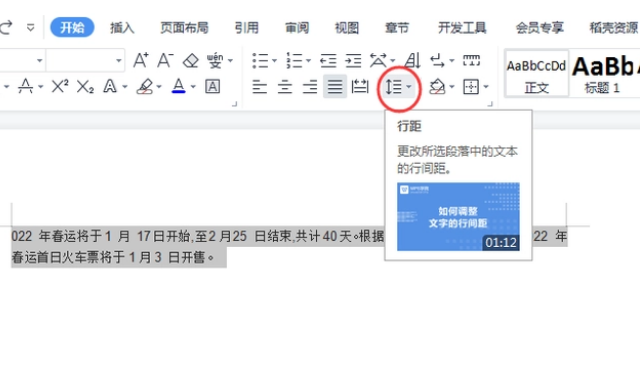The width and height of the screenshot is (640, 380).
Task: Open the font dialog launcher
Action: pos(234,104)
